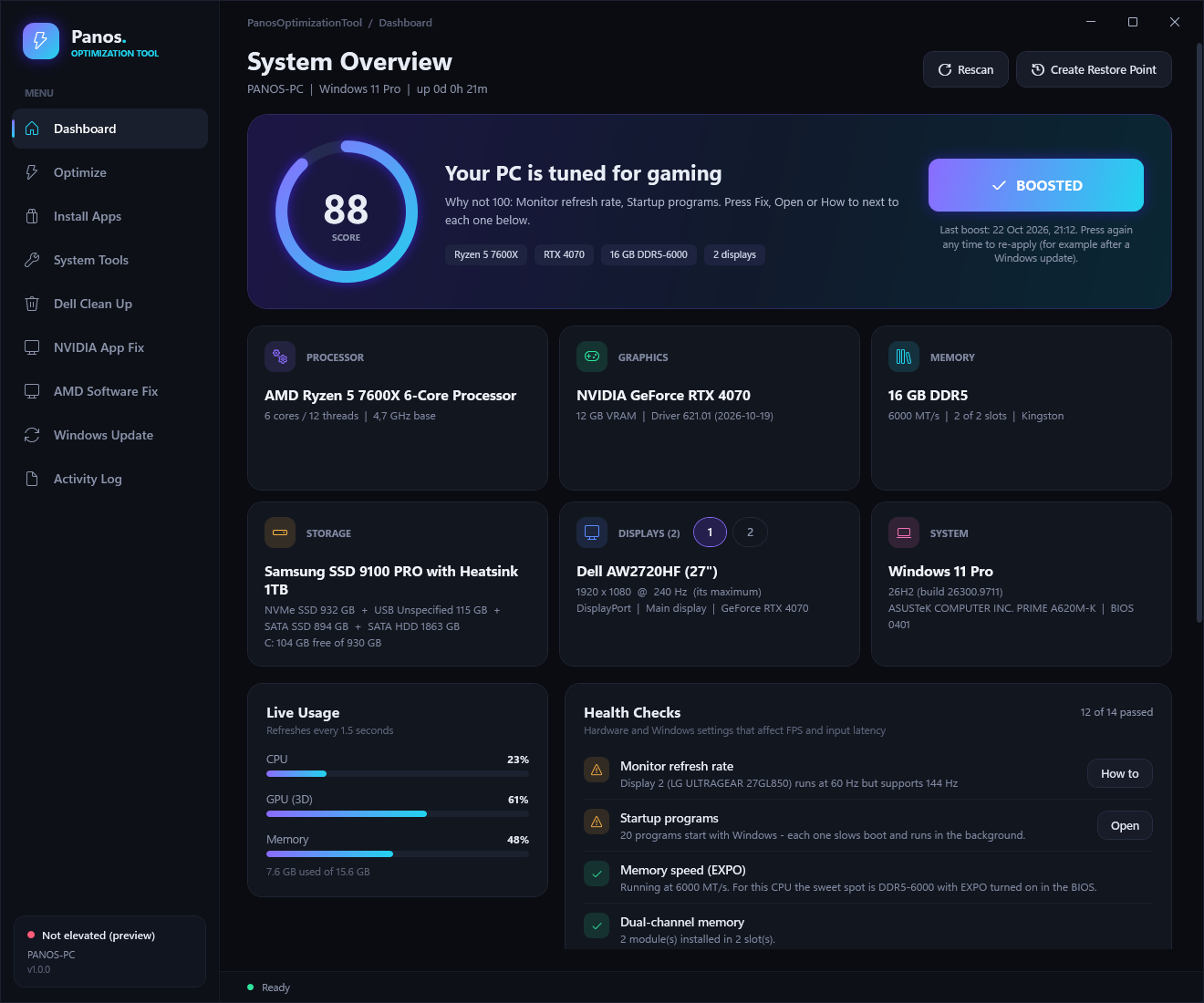Click the '2 displays' chip
The width and height of the screenshot is (1204, 1003).
pyautogui.click(x=734, y=255)
